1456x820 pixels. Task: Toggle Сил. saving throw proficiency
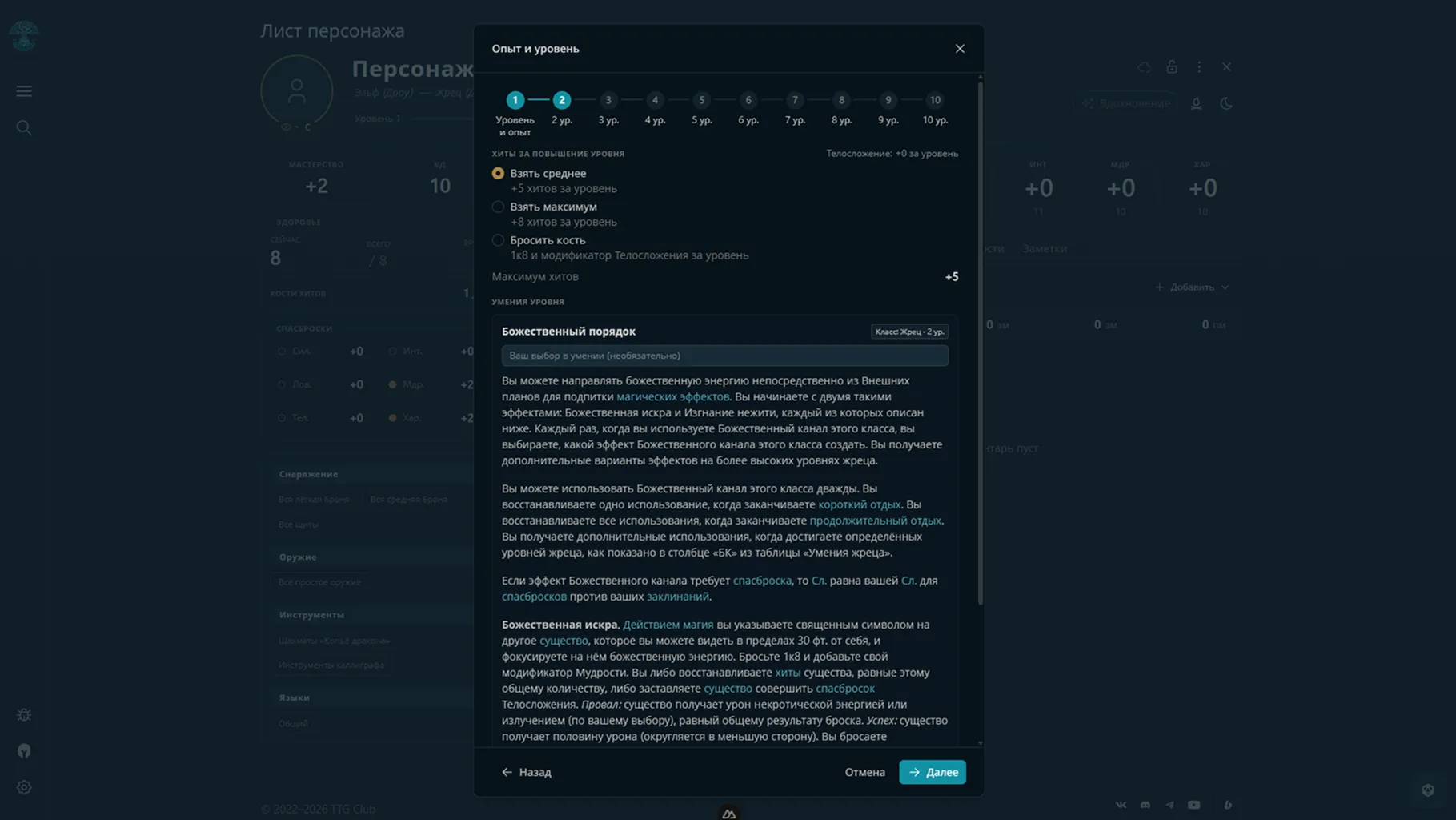[282, 352]
